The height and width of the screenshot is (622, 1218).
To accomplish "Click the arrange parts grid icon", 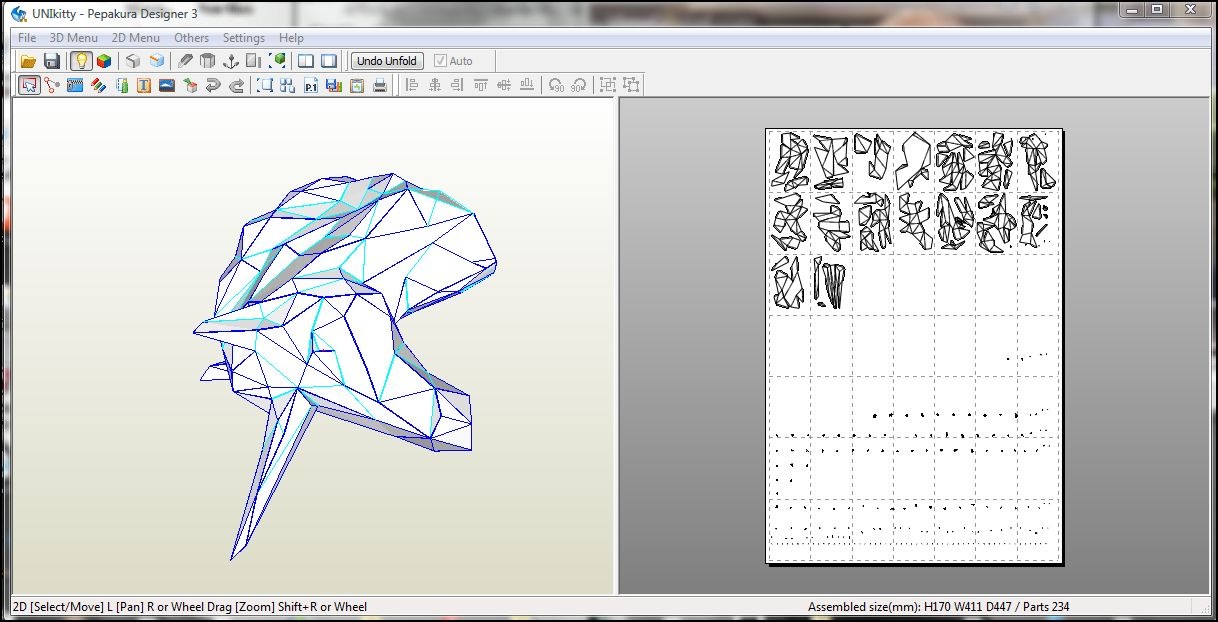I will pos(288,85).
